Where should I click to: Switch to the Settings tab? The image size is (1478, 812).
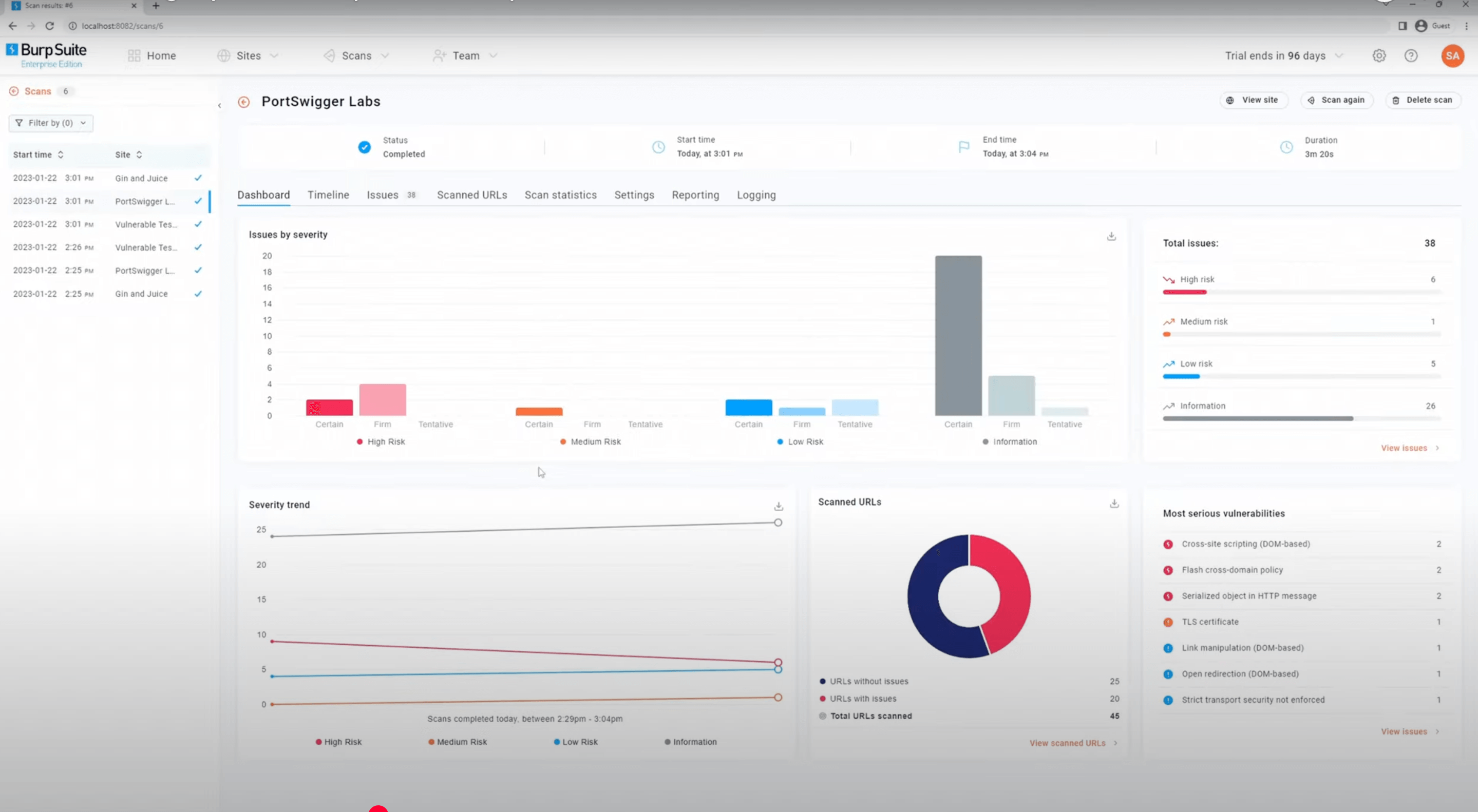tap(634, 195)
